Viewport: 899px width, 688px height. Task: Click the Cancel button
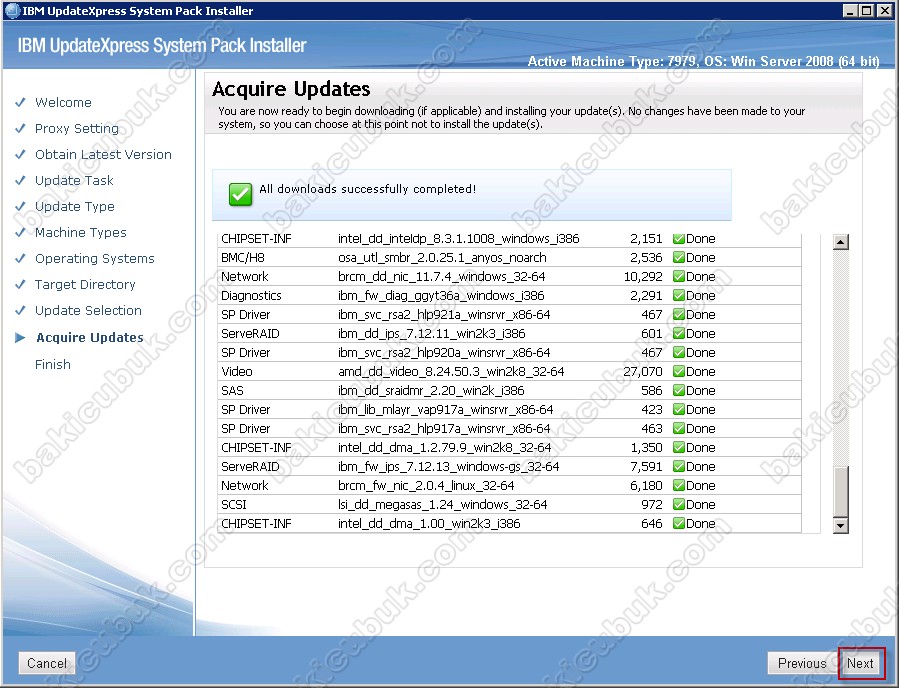[x=47, y=663]
